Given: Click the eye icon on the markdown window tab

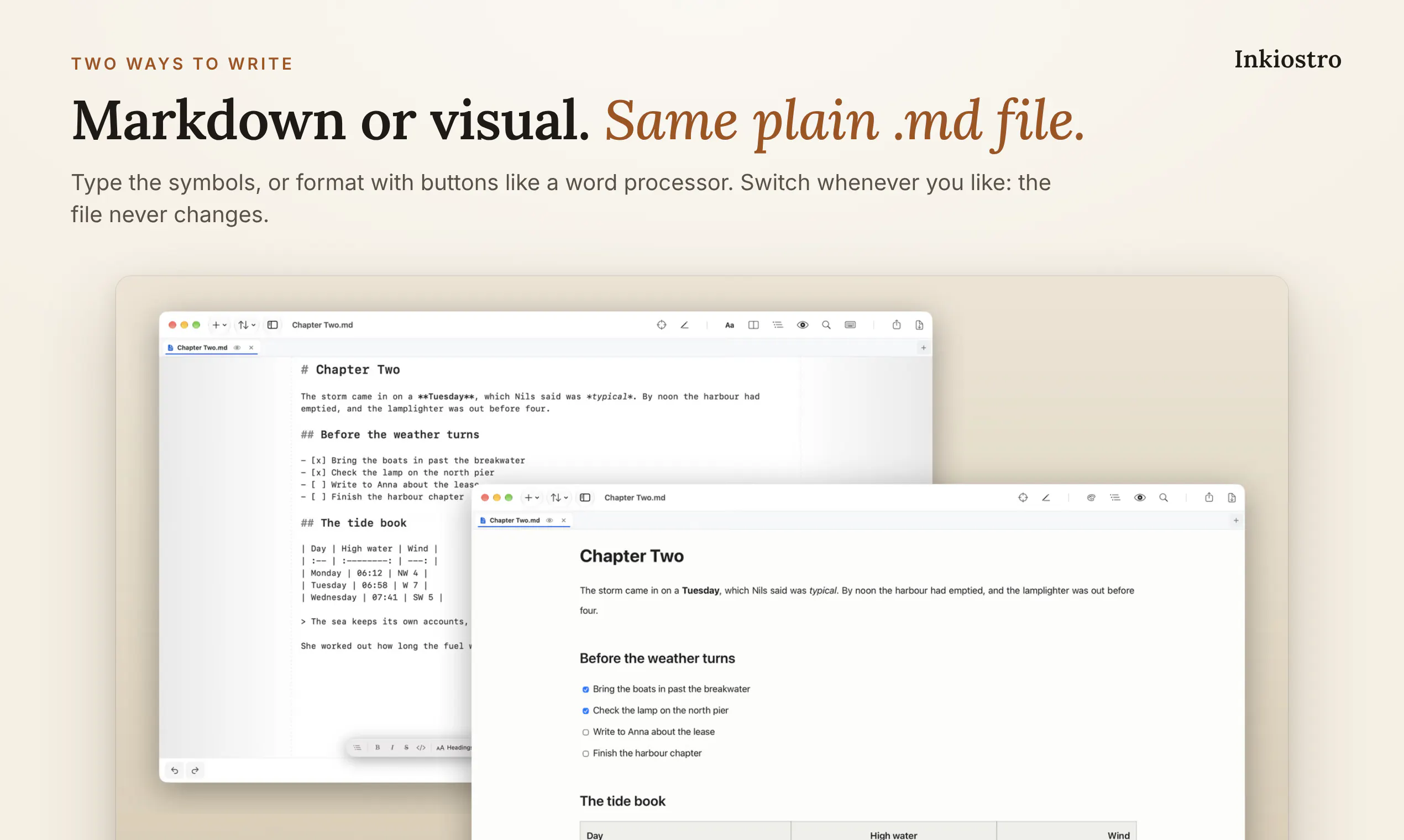Looking at the screenshot, I should [x=237, y=348].
